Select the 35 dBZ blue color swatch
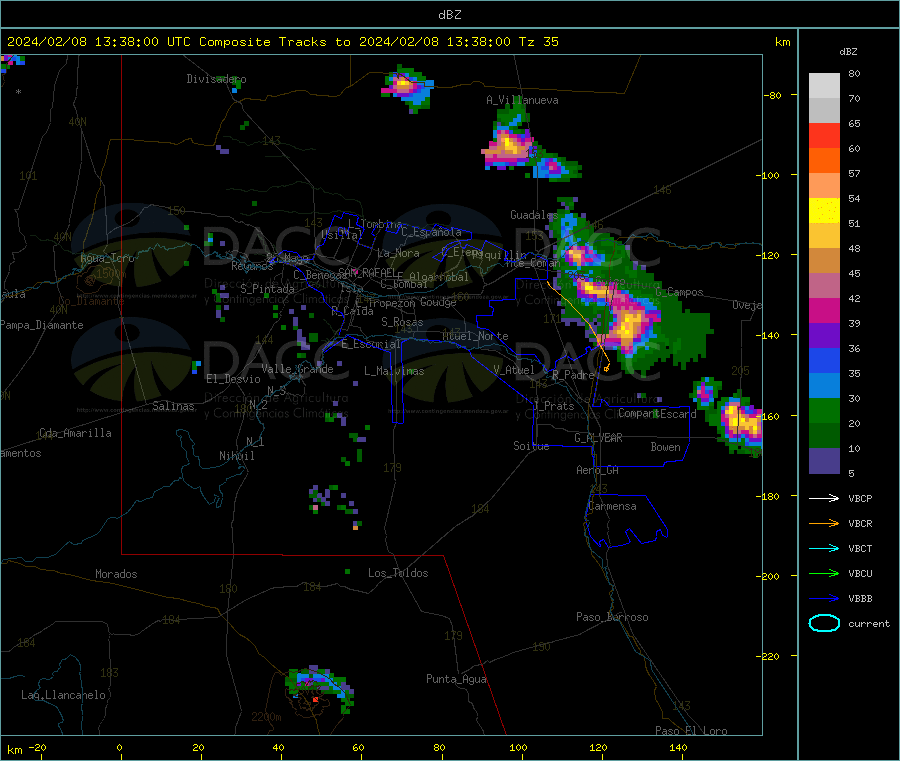This screenshot has width=900, height=761. [824, 385]
